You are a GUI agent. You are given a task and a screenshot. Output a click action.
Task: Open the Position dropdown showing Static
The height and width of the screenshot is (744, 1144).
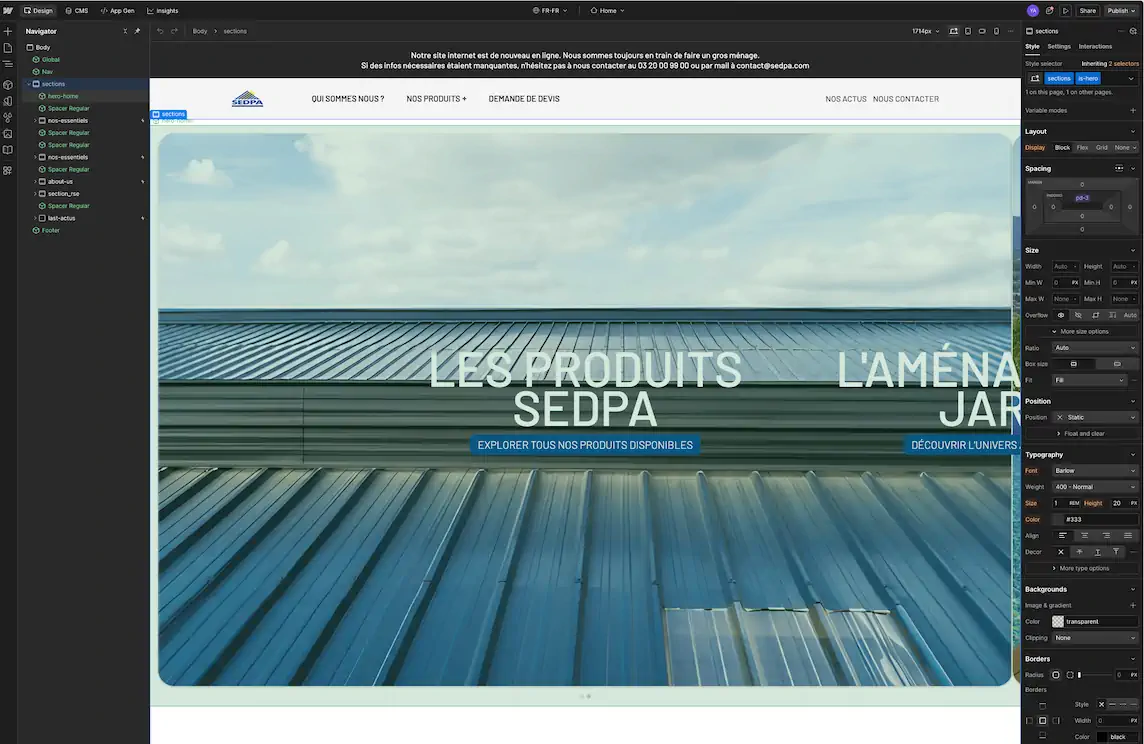coord(1094,418)
